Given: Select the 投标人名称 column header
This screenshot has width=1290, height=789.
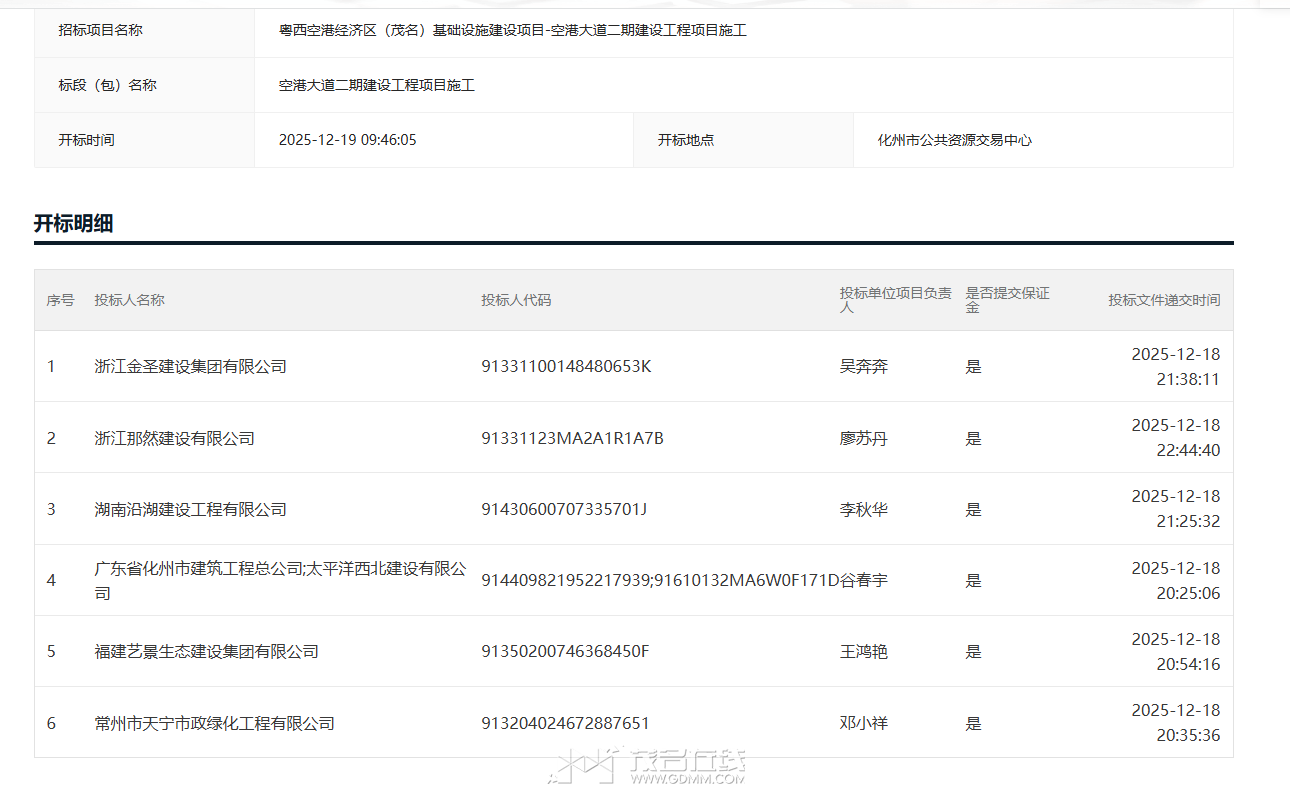Looking at the screenshot, I should pos(129,300).
